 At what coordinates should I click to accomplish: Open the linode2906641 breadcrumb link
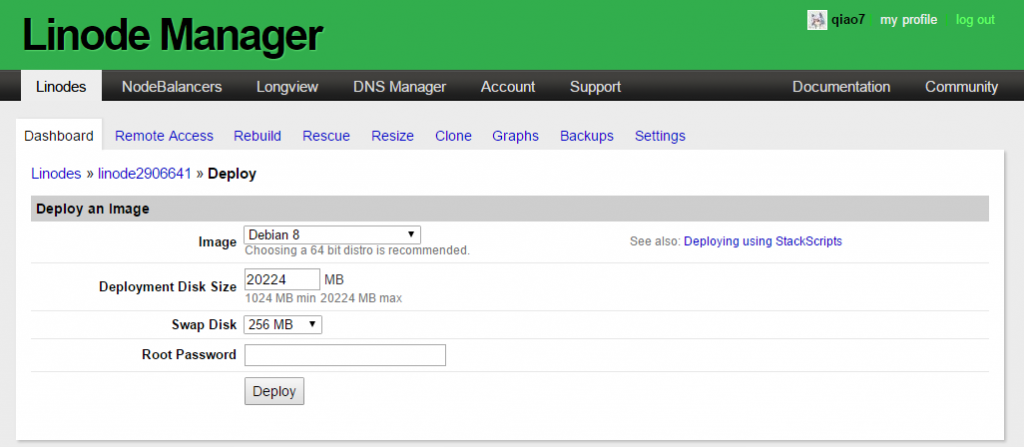(x=144, y=173)
